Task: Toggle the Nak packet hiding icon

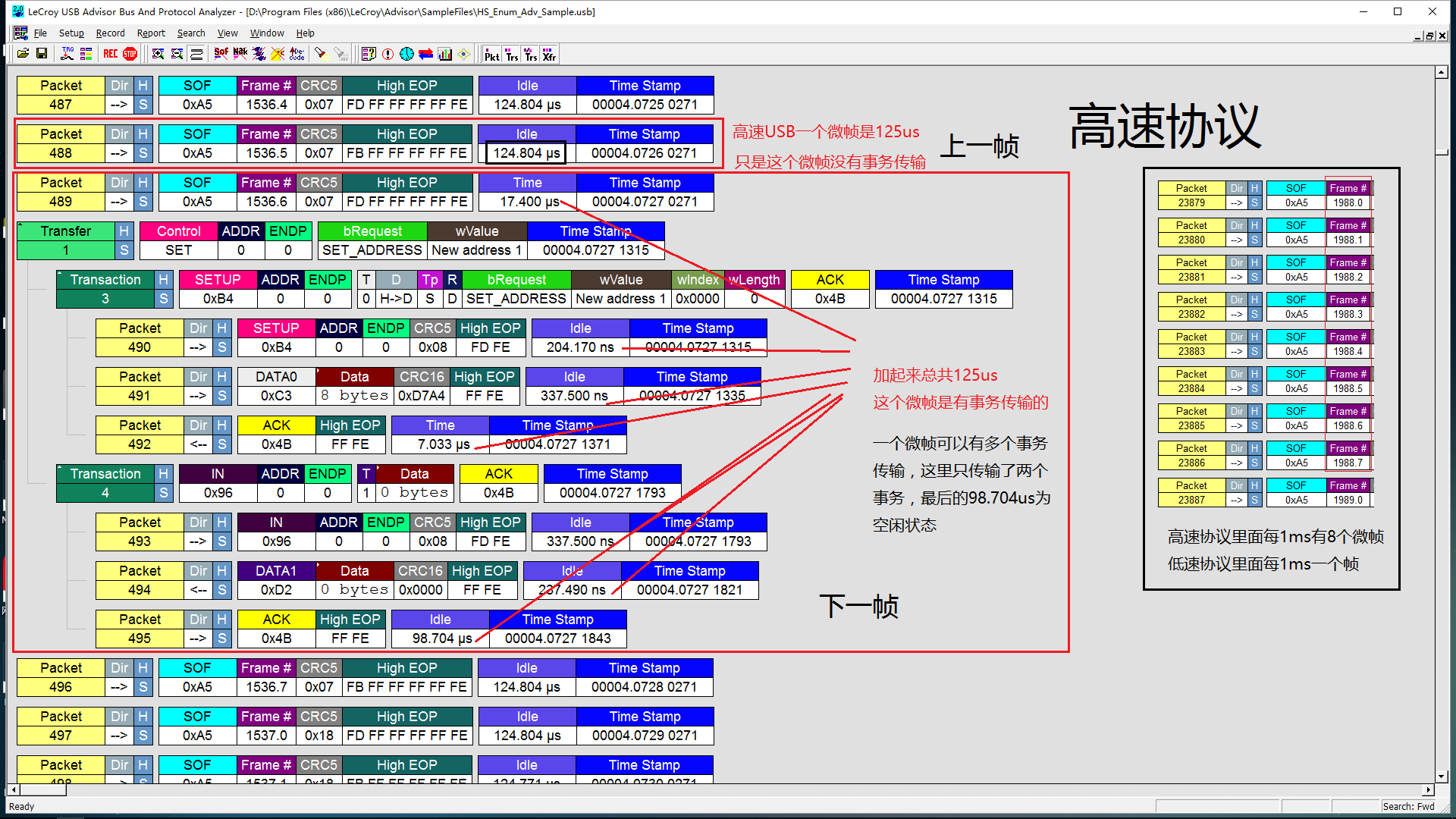Action: [240, 53]
